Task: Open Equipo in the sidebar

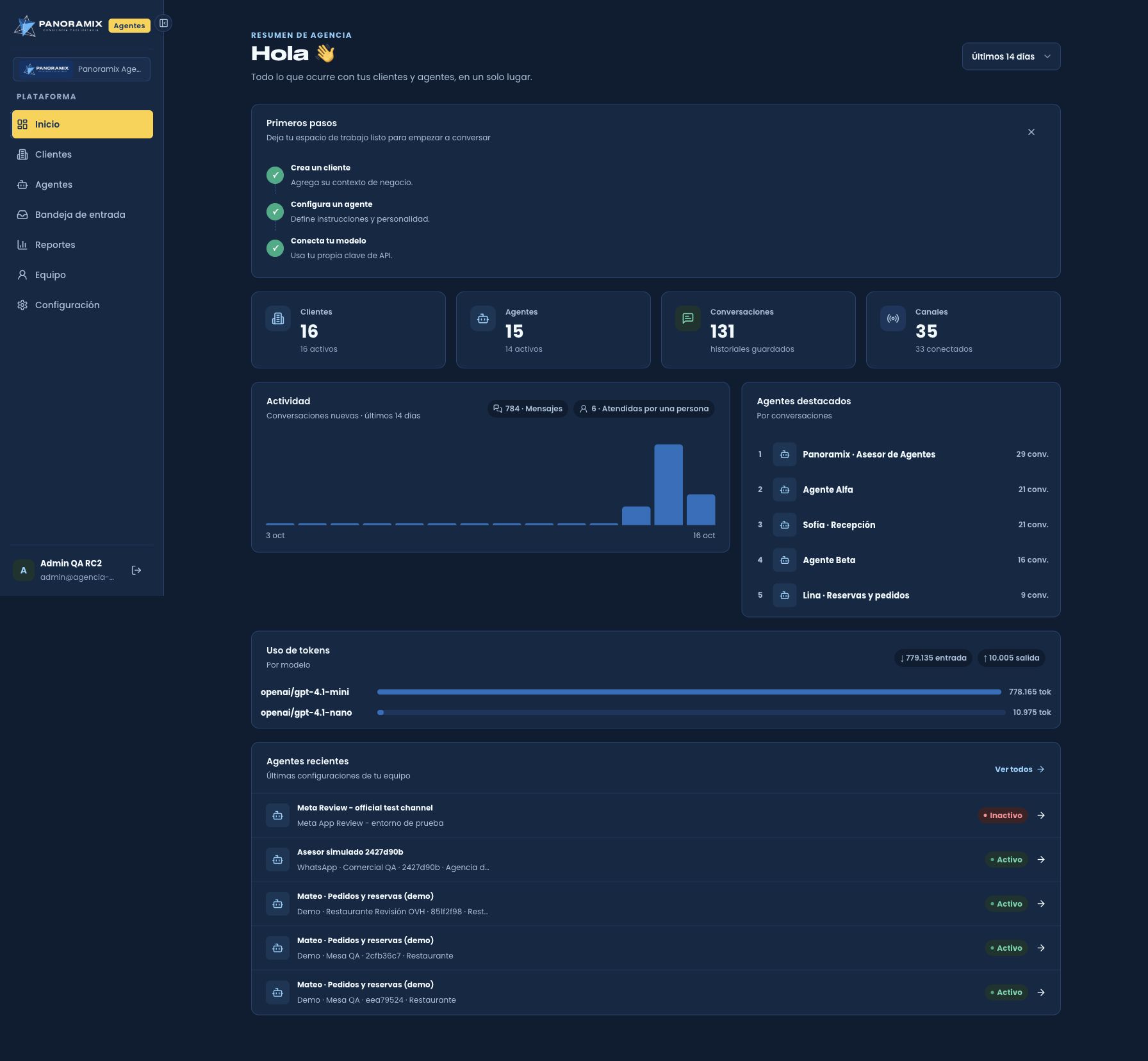Action: pos(83,275)
